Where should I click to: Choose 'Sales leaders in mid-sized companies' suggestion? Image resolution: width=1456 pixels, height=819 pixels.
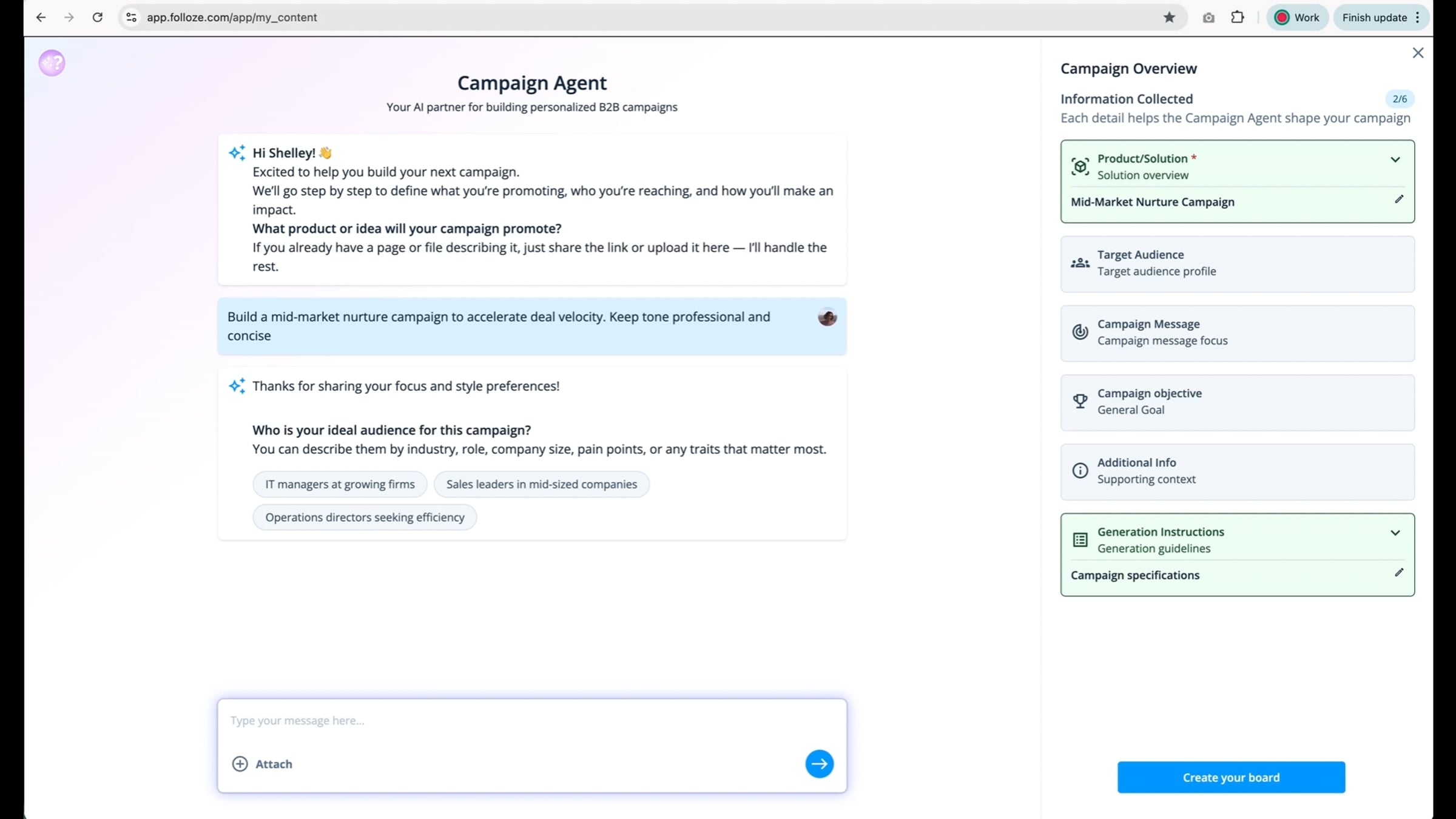pyautogui.click(x=541, y=484)
